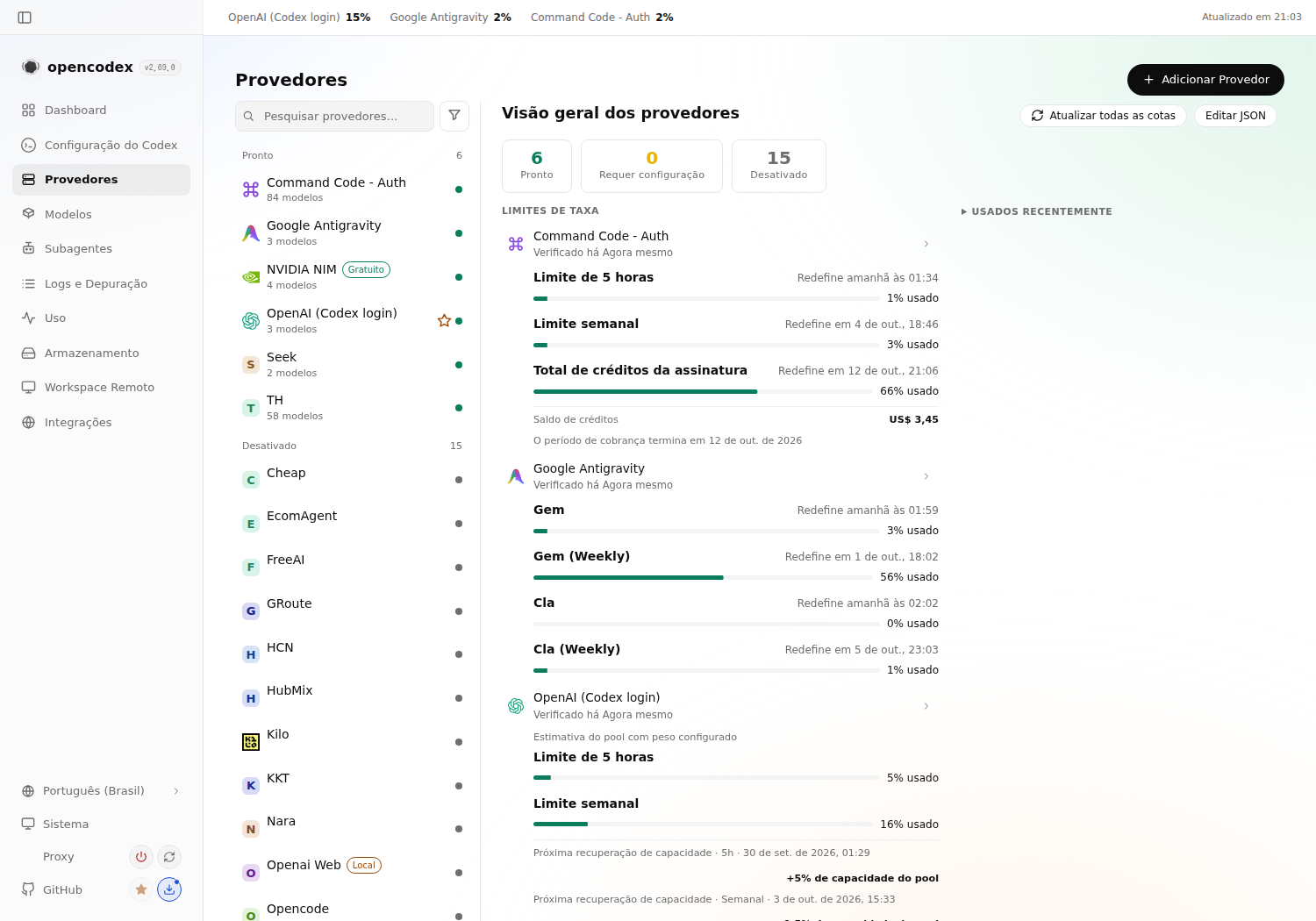
Task: Click the Adicionar Provedor button
Action: tap(1205, 80)
